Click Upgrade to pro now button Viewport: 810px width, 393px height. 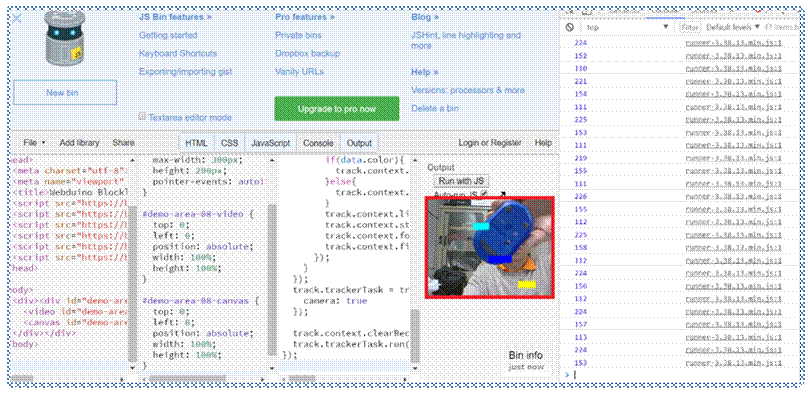337,108
